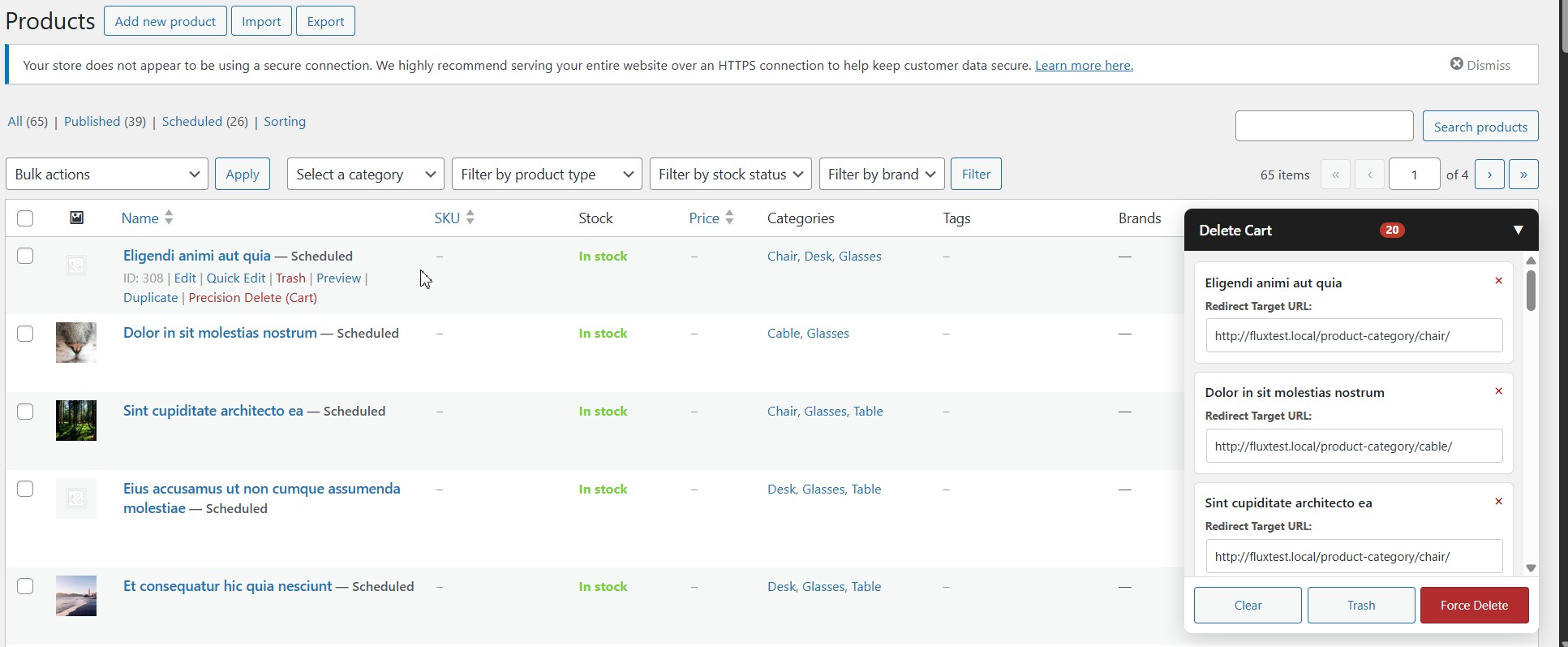Show Scheduled (26) products view
Viewport: 1568px width, 647px height.
[205, 121]
